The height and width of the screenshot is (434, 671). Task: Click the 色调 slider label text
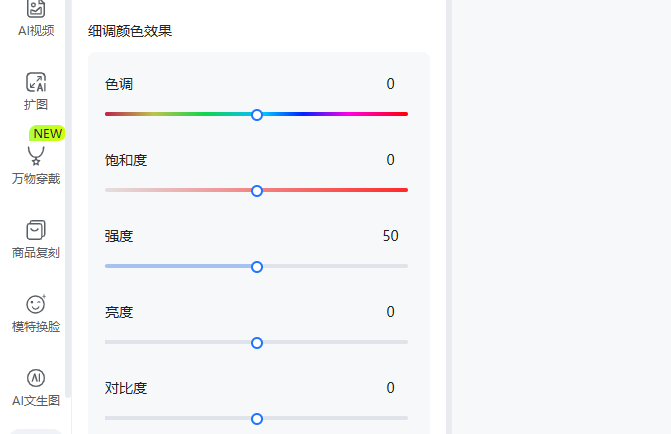[119, 84]
